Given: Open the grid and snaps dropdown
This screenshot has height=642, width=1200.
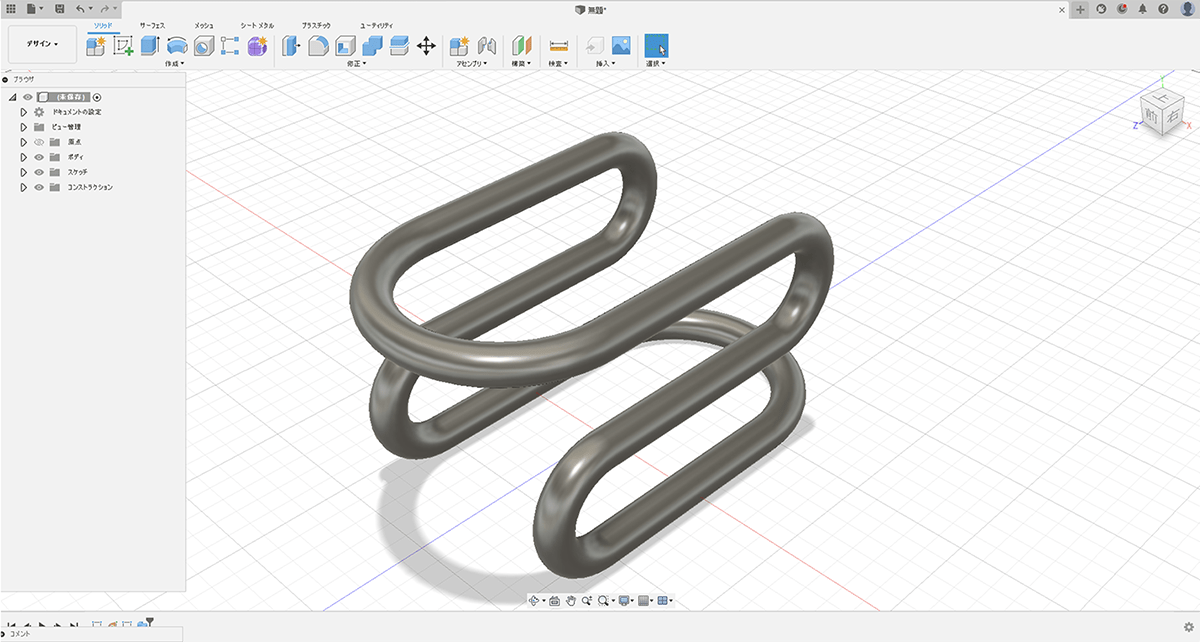Looking at the screenshot, I should tap(645, 600).
